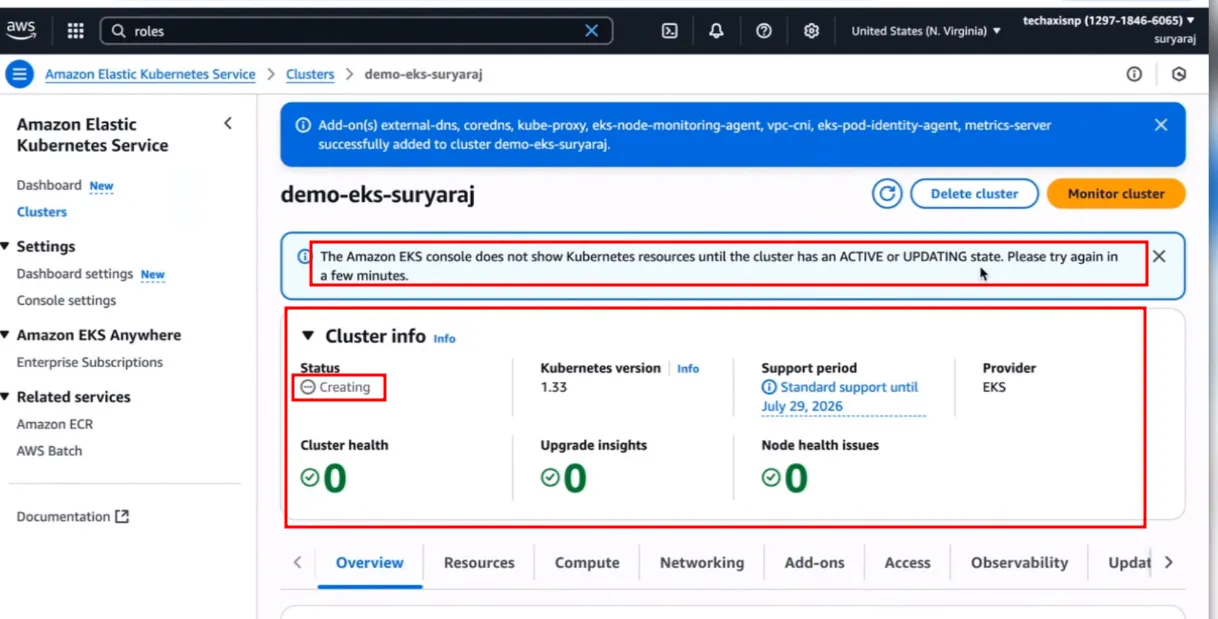Open the info panel icon at top right
The width and height of the screenshot is (1218, 619).
click(1134, 74)
